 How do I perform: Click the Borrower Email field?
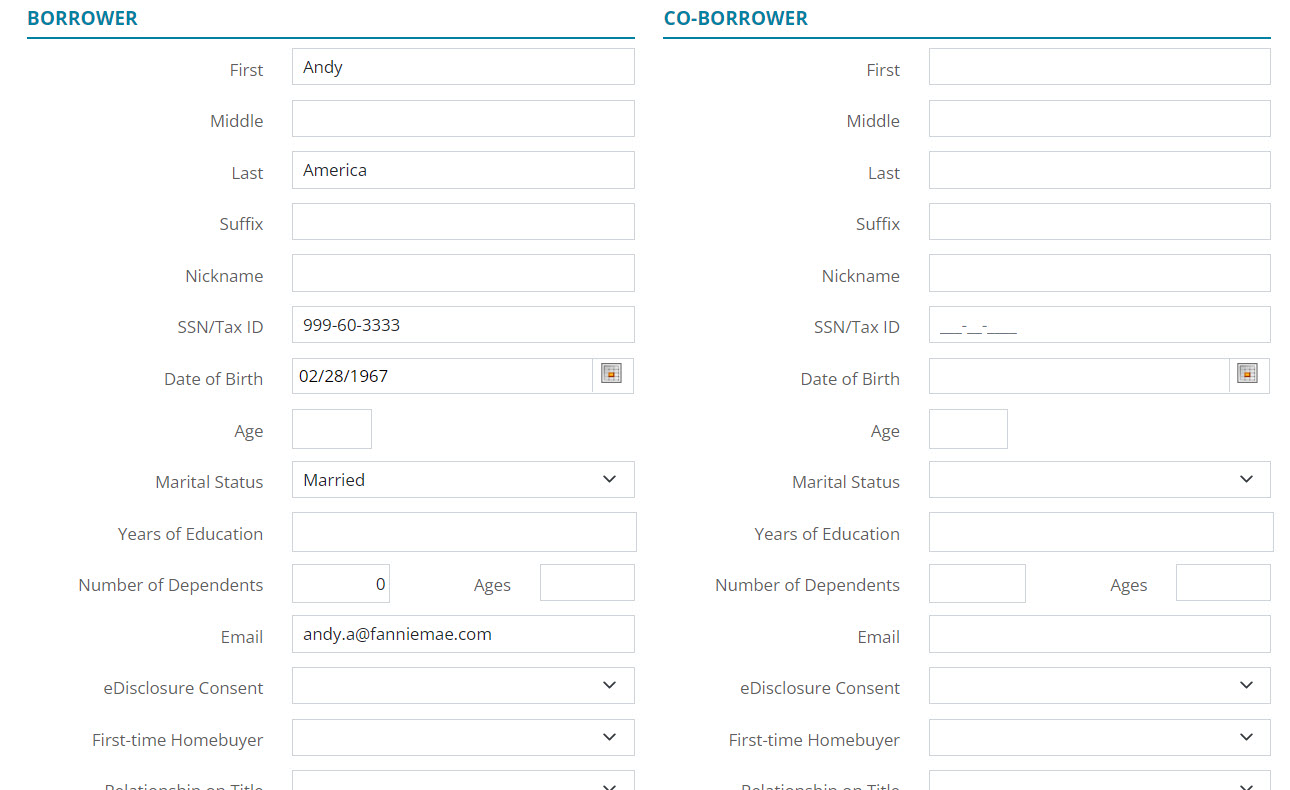click(463, 634)
